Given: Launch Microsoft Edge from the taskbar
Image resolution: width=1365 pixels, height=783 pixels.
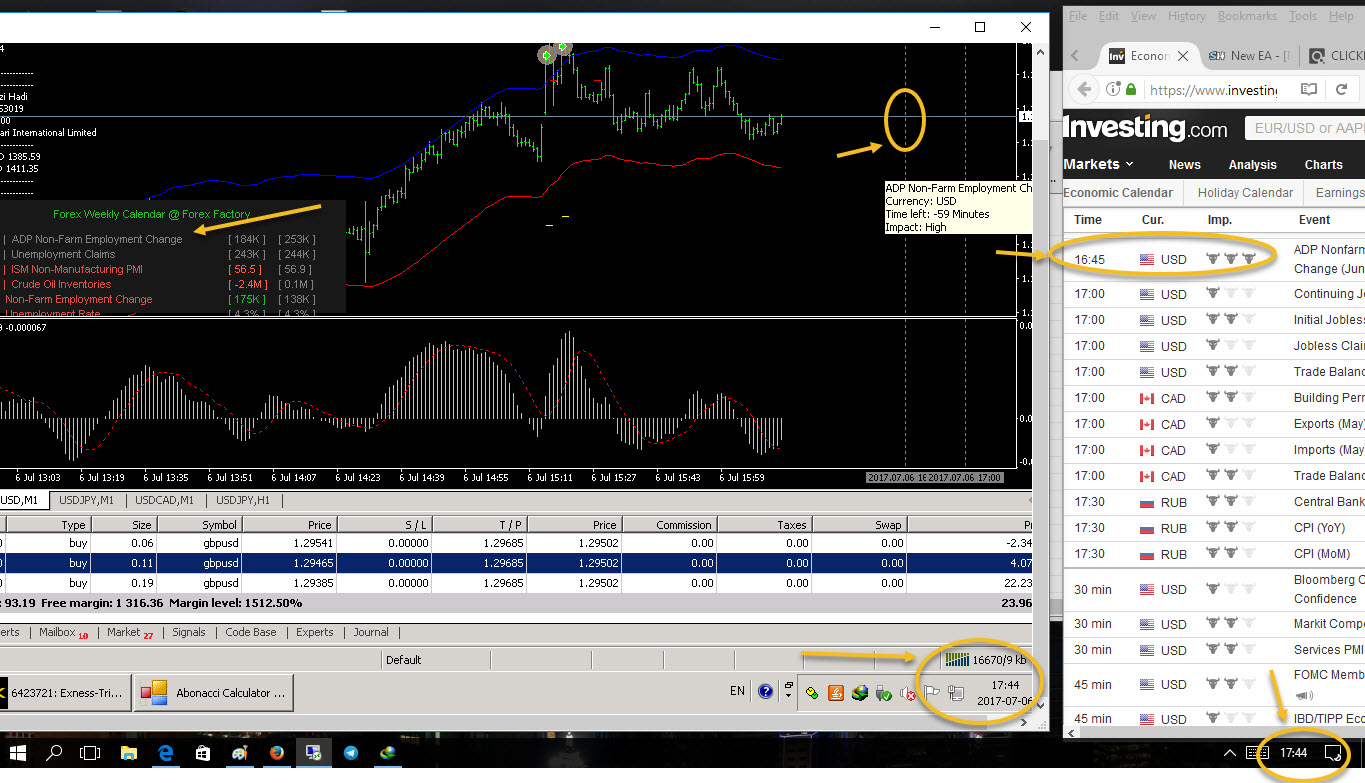Looking at the screenshot, I should coord(166,752).
